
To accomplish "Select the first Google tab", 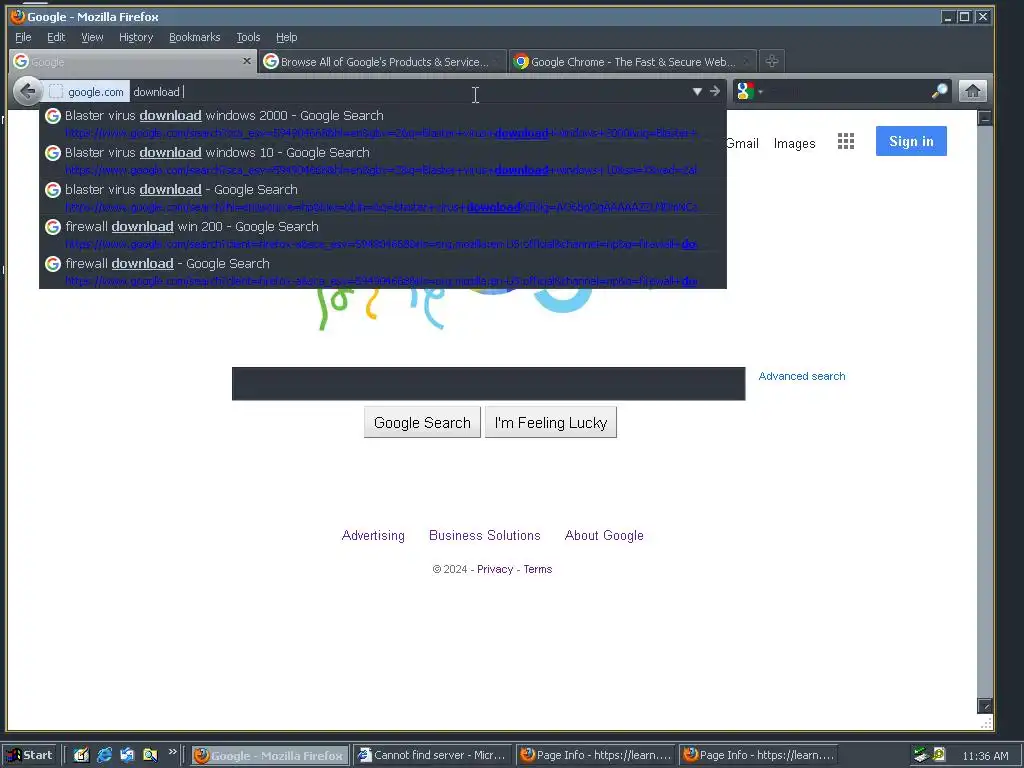I will pyautogui.click(x=133, y=62).
